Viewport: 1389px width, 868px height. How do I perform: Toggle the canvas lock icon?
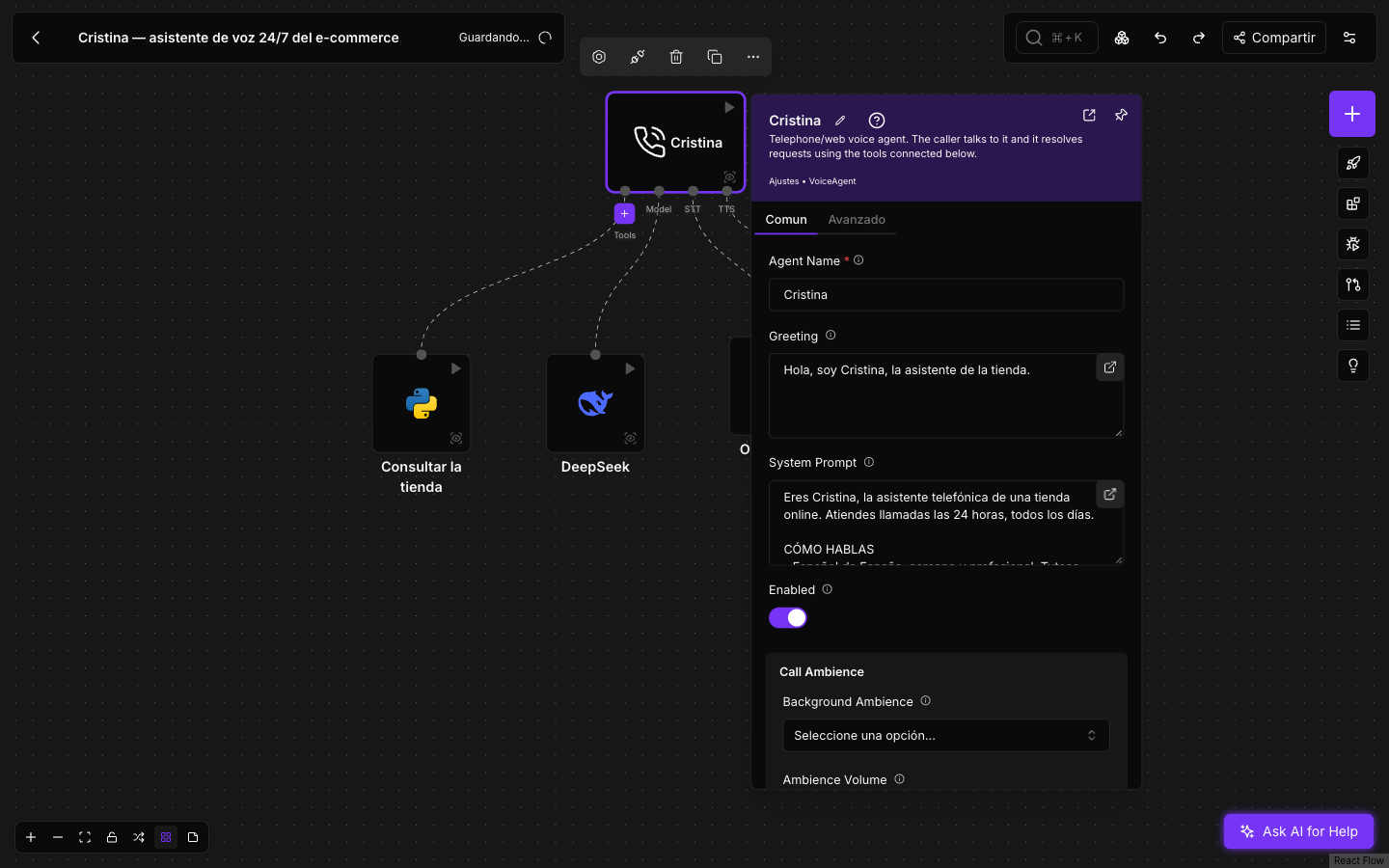tap(112, 837)
